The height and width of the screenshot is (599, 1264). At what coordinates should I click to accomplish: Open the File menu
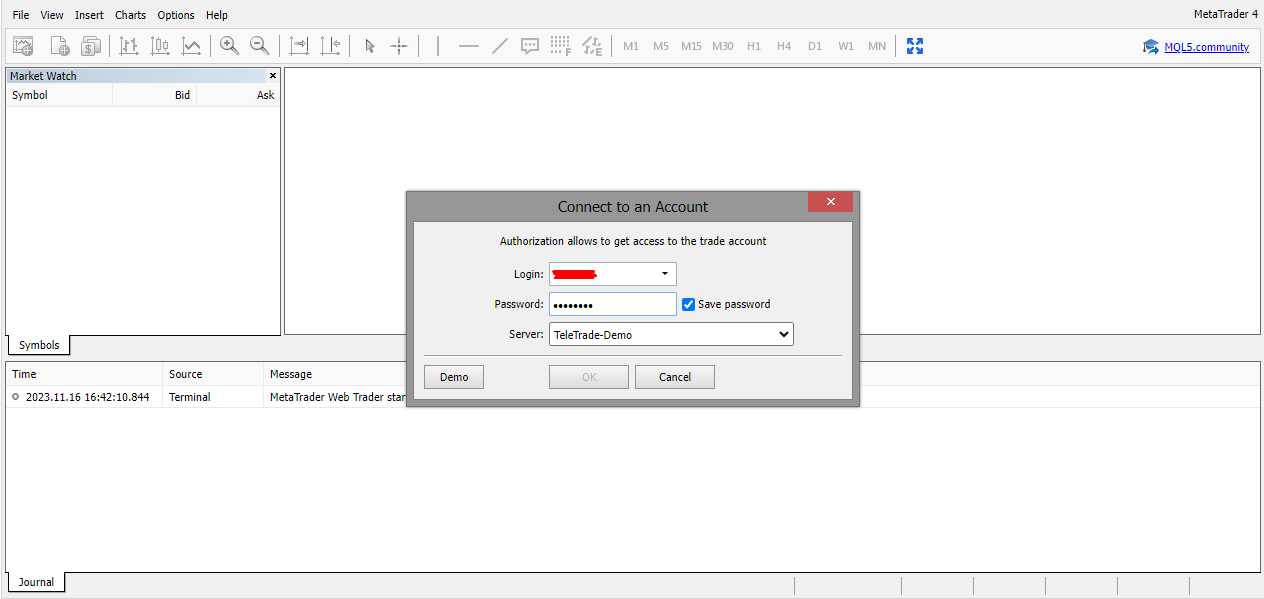pos(21,15)
